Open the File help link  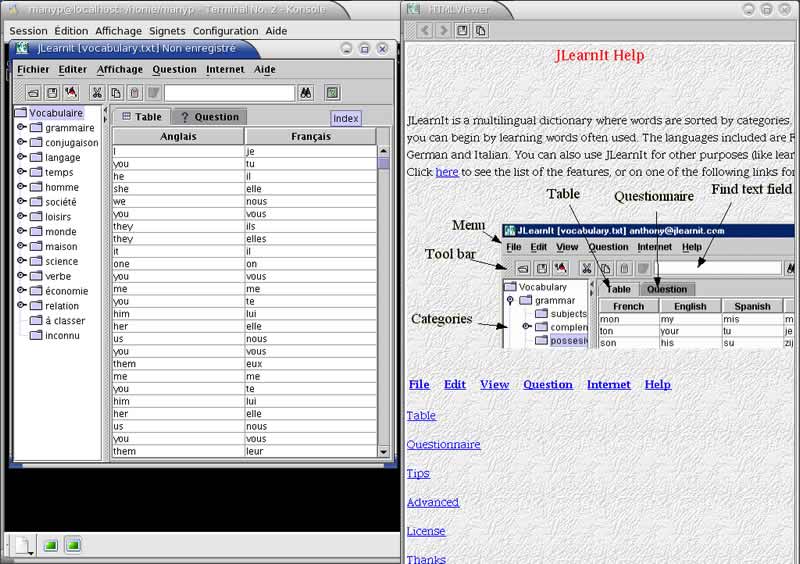click(x=419, y=385)
